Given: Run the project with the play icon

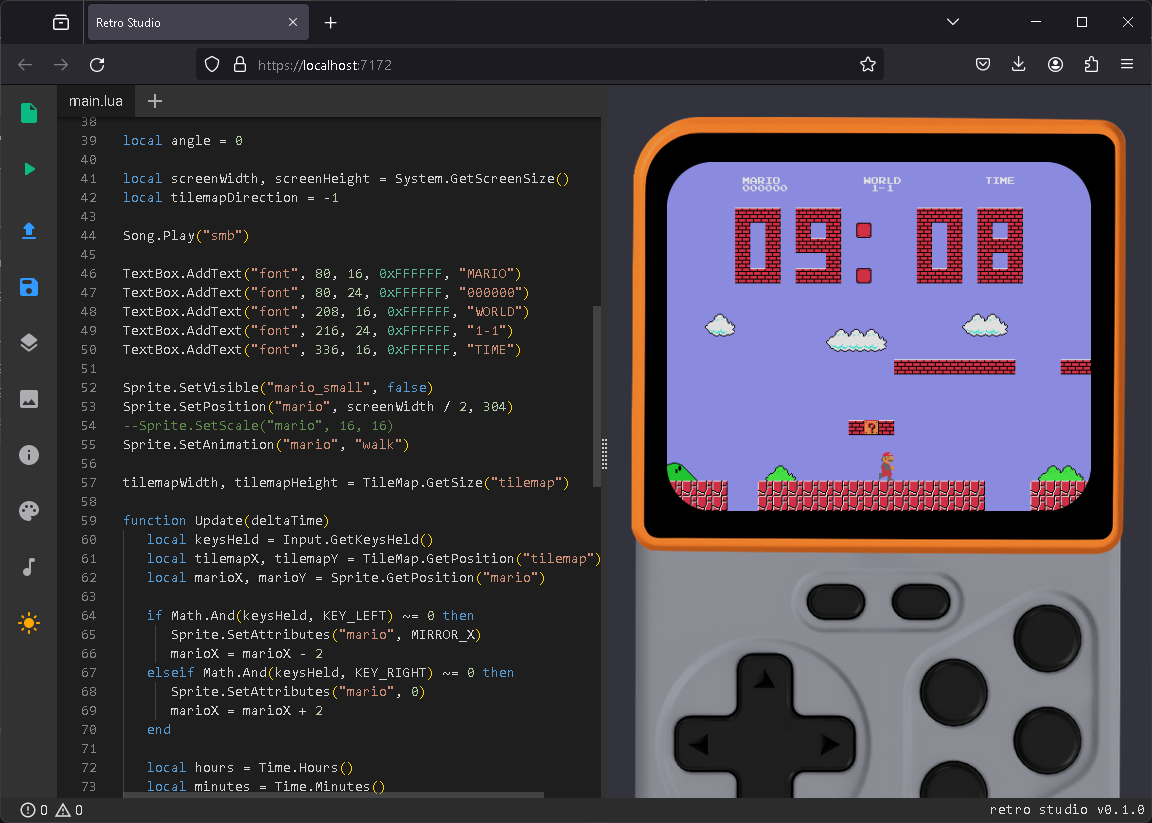Looking at the screenshot, I should point(29,169).
